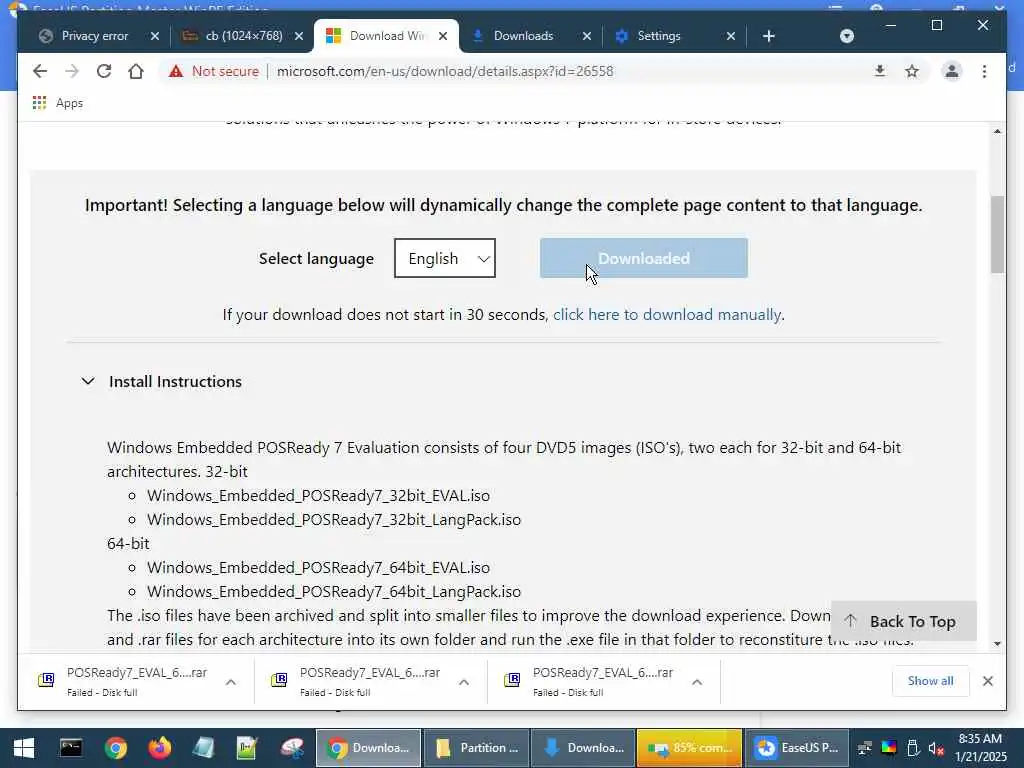
Task: Close the Settings tab
Action: pyautogui.click(x=731, y=36)
